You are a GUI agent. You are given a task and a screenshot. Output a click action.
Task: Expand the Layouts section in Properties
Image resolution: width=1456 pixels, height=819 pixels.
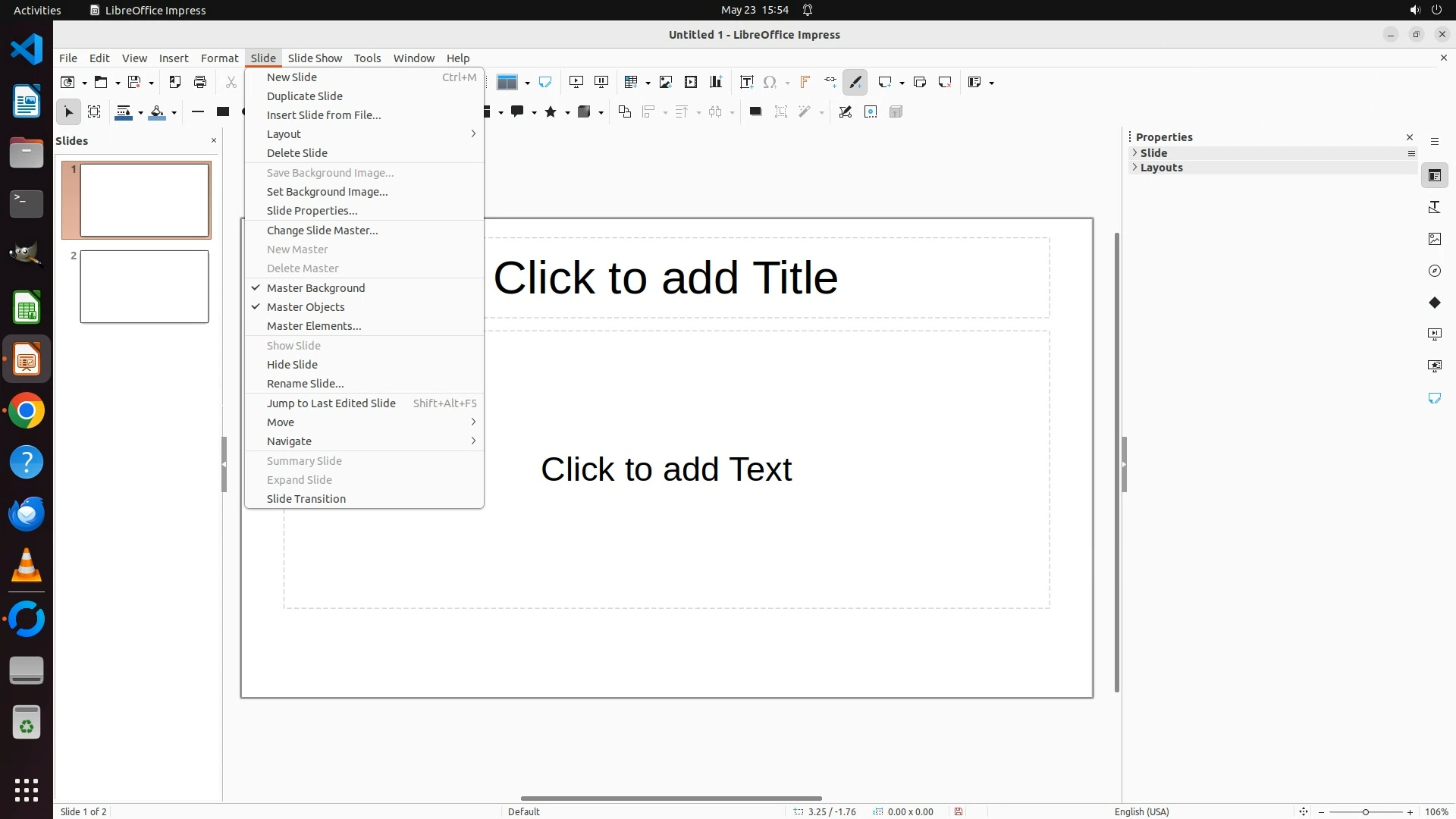click(x=1161, y=168)
